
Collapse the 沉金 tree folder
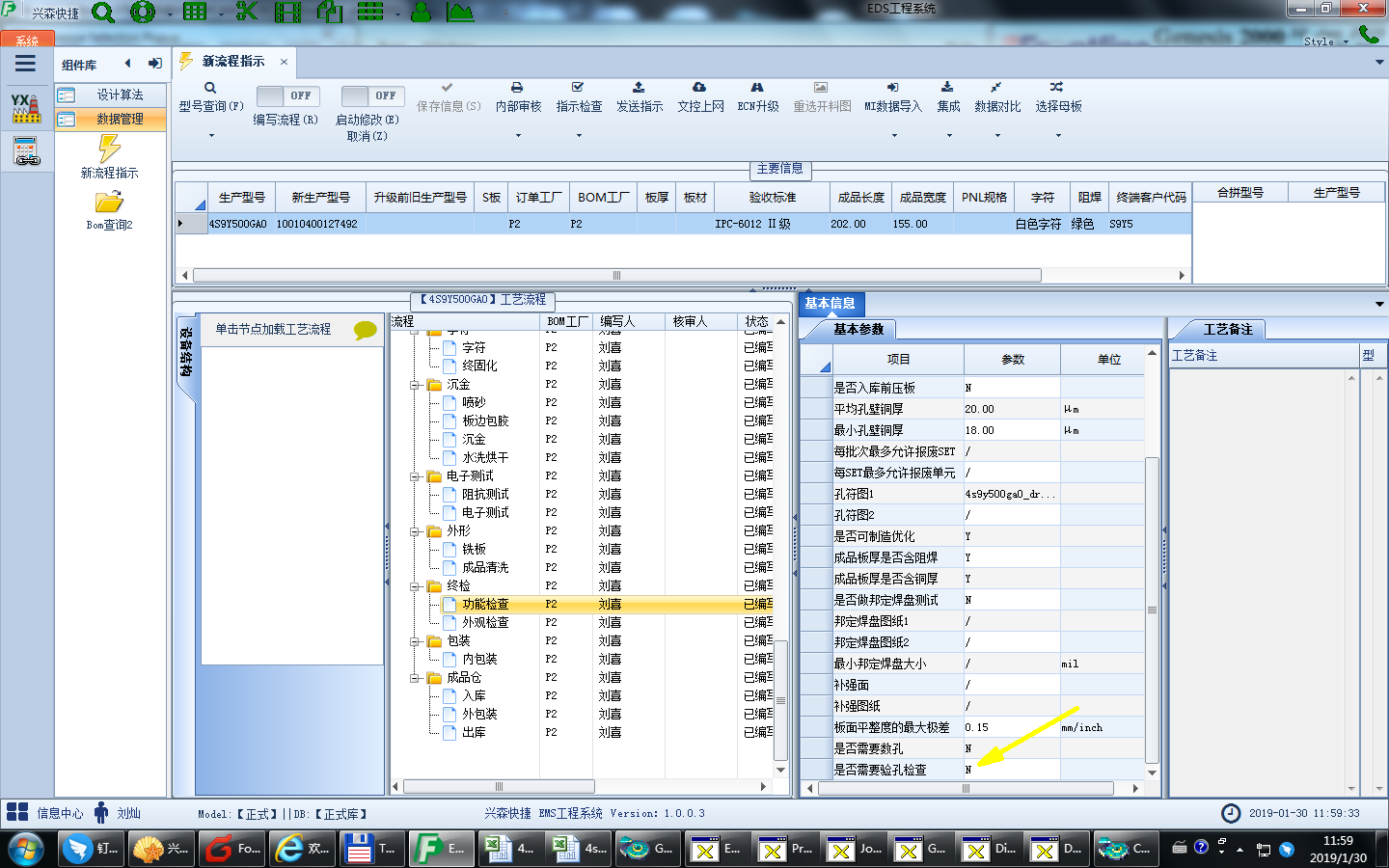click(x=415, y=385)
